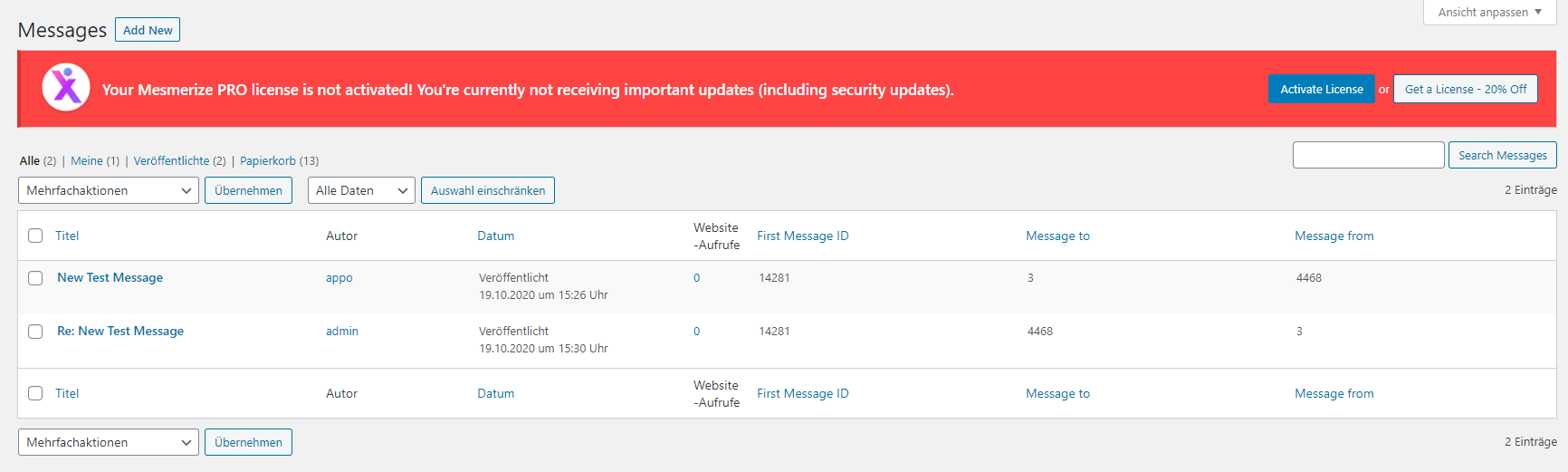
Task: Click Get a License - 20% Off
Action: (x=1466, y=89)
